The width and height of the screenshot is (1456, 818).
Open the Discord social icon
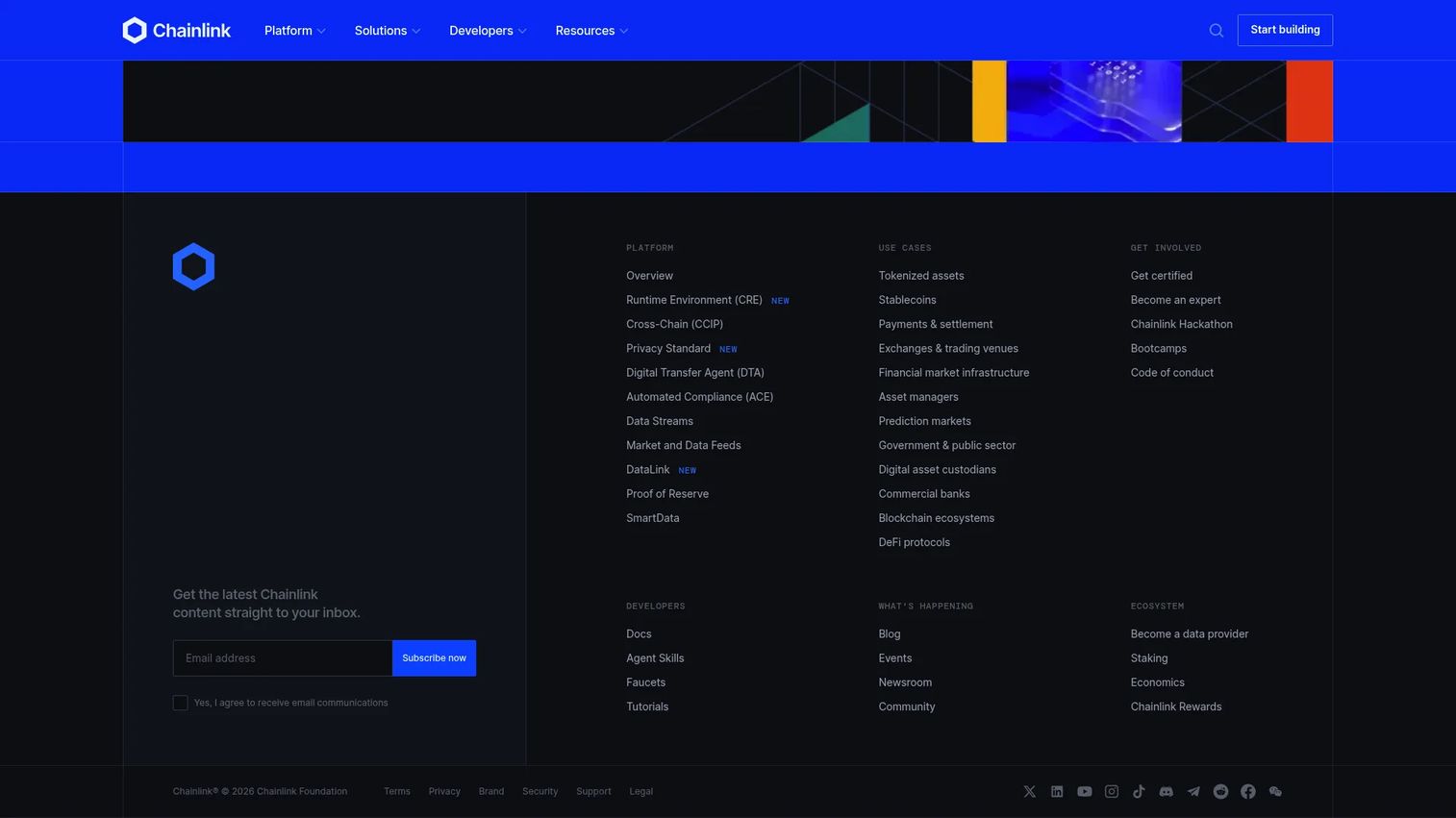click(x=1167, y=791)
